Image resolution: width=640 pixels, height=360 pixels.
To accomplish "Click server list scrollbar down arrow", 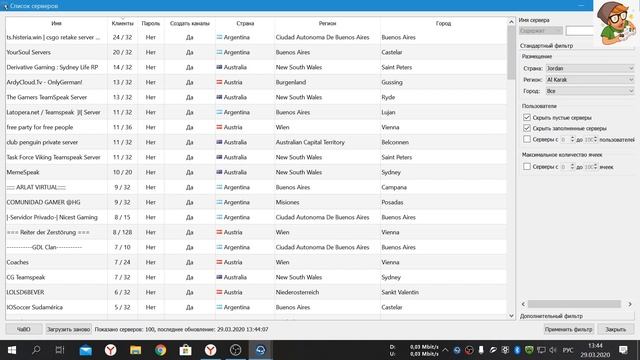I will 511,316.
